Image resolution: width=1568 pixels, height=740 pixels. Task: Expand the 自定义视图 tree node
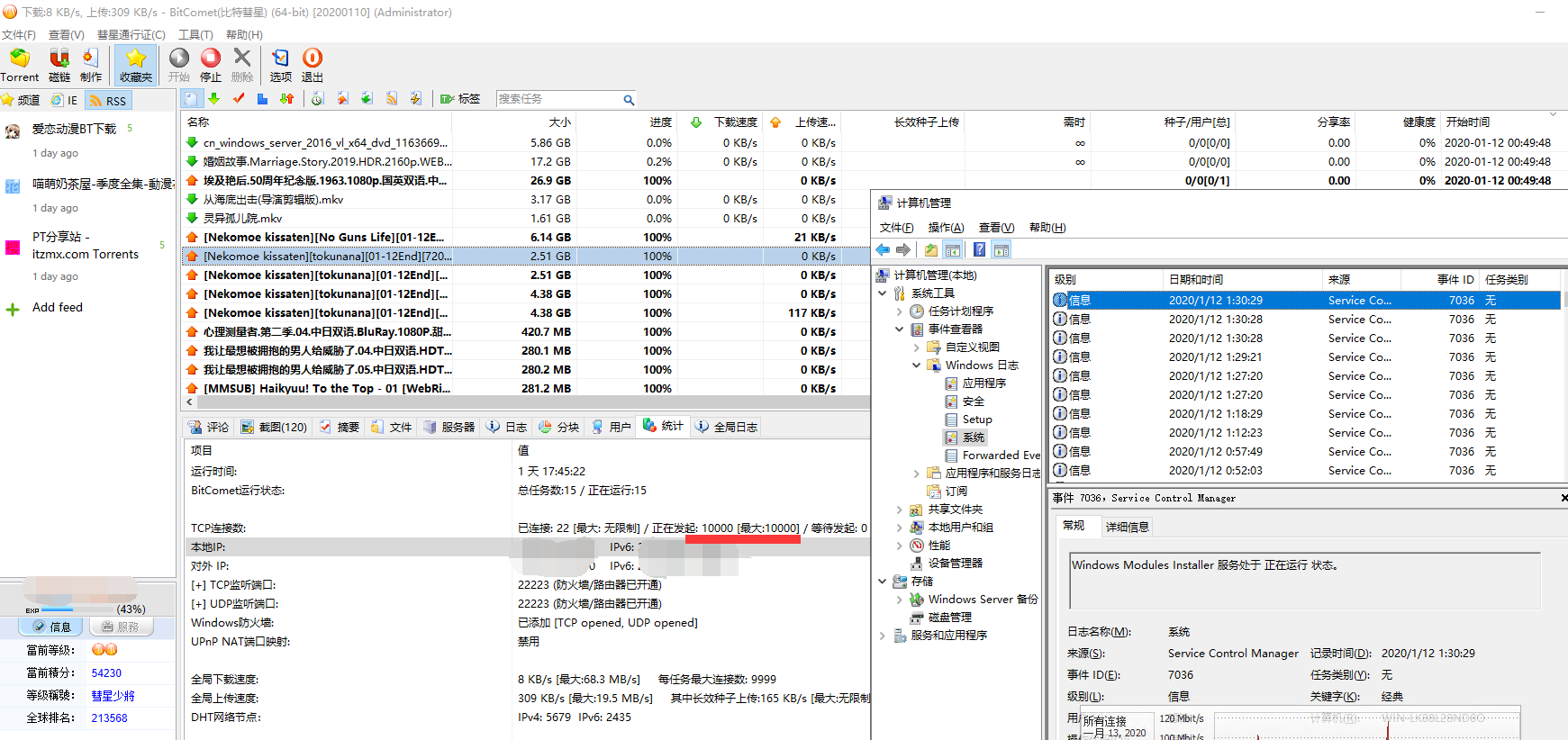(x=917, y=347)
